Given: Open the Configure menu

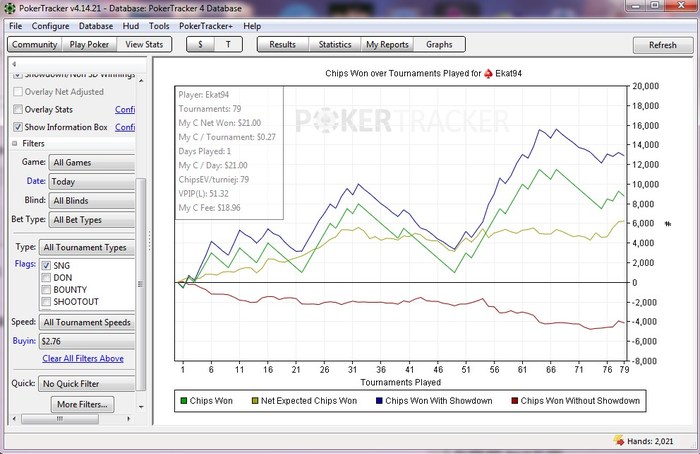Looking at the screenshot, I should coord(50,26).
